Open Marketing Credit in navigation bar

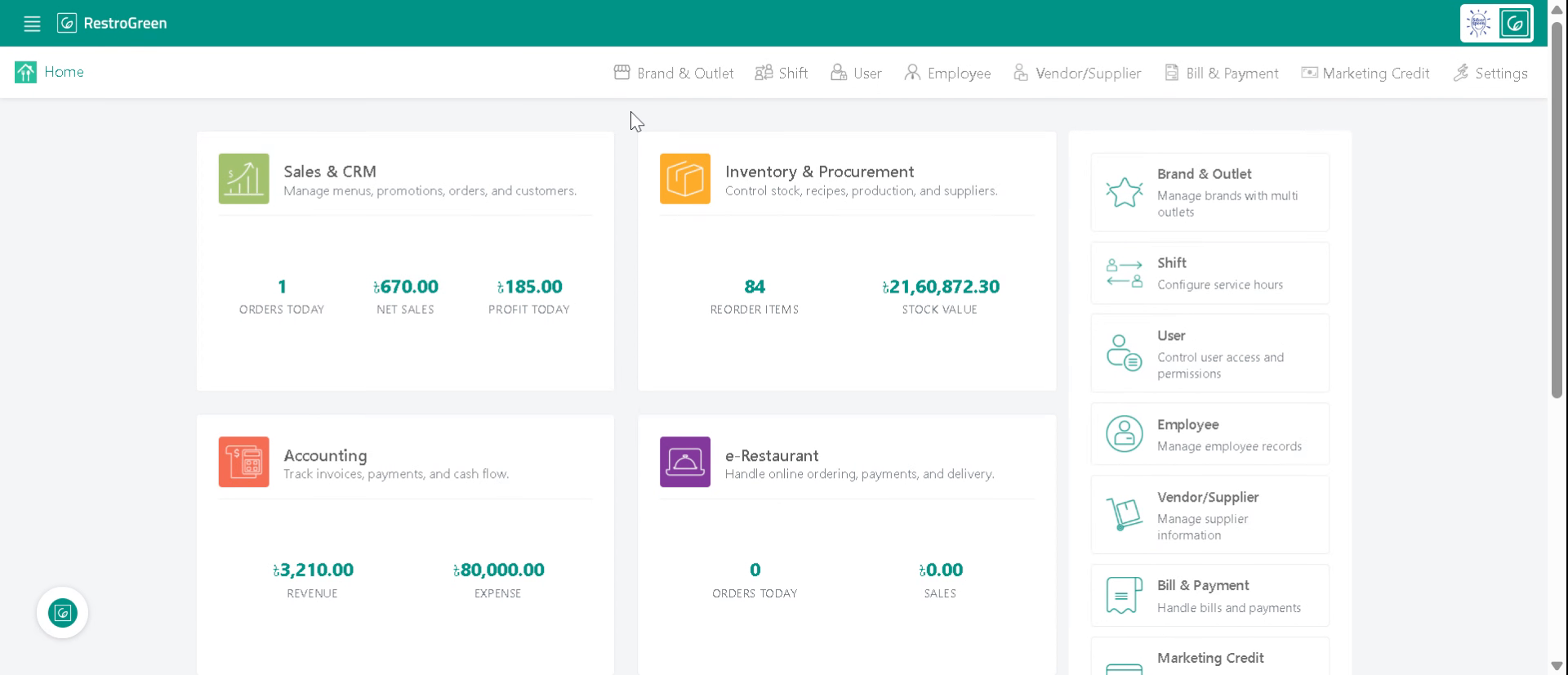tap(1365, 73)
